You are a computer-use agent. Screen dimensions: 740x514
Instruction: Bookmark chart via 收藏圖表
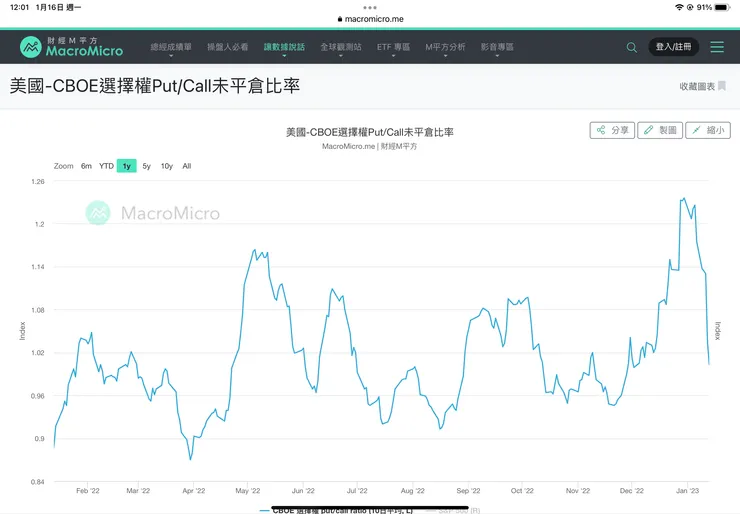pyautogui.click(x=702, y=86)
